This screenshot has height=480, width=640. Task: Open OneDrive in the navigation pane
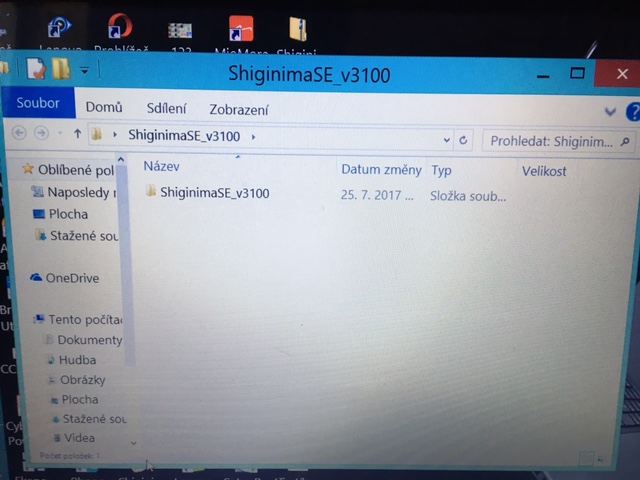(x=72, y=278)
